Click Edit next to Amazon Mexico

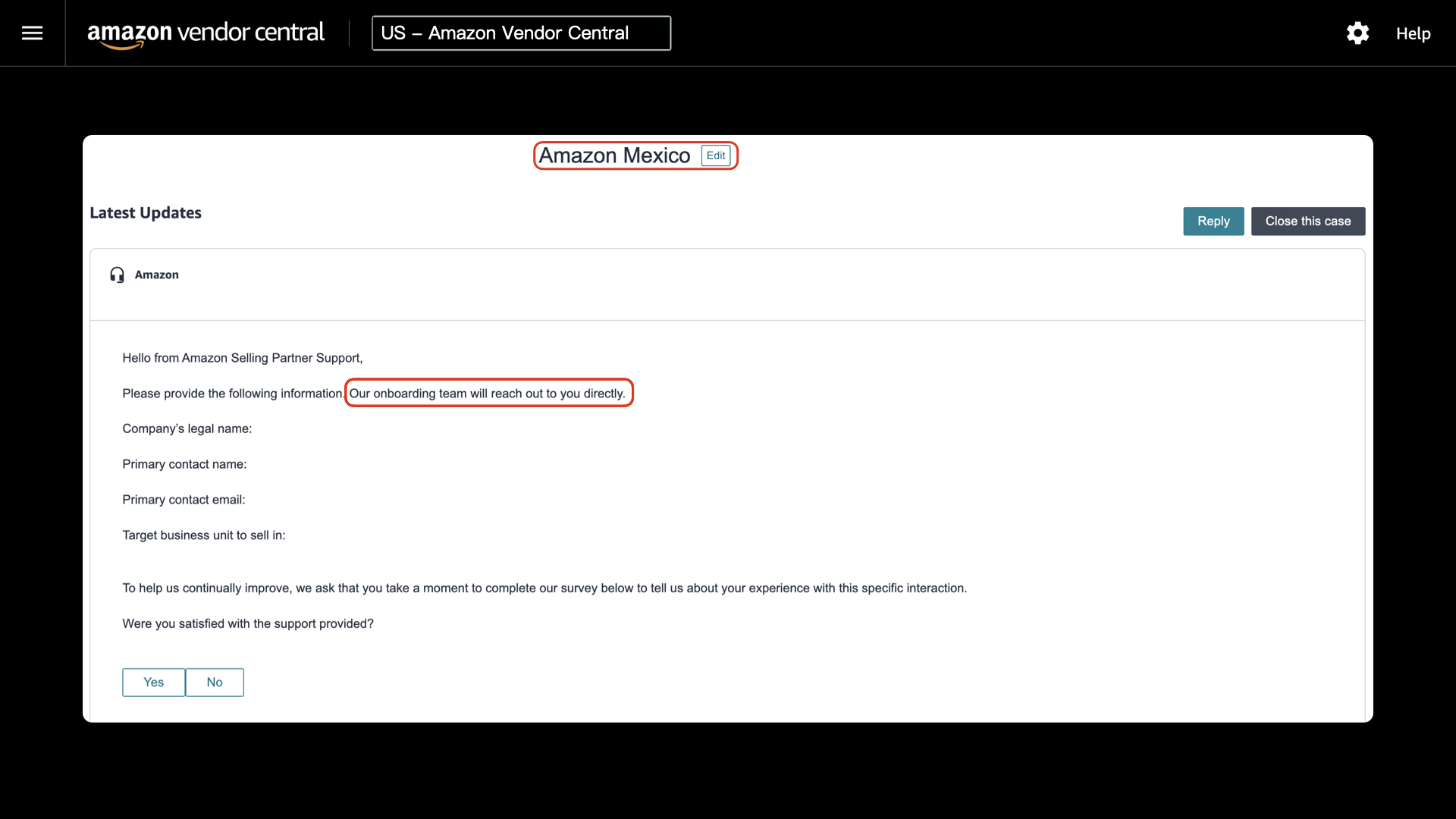pos(715,155)
